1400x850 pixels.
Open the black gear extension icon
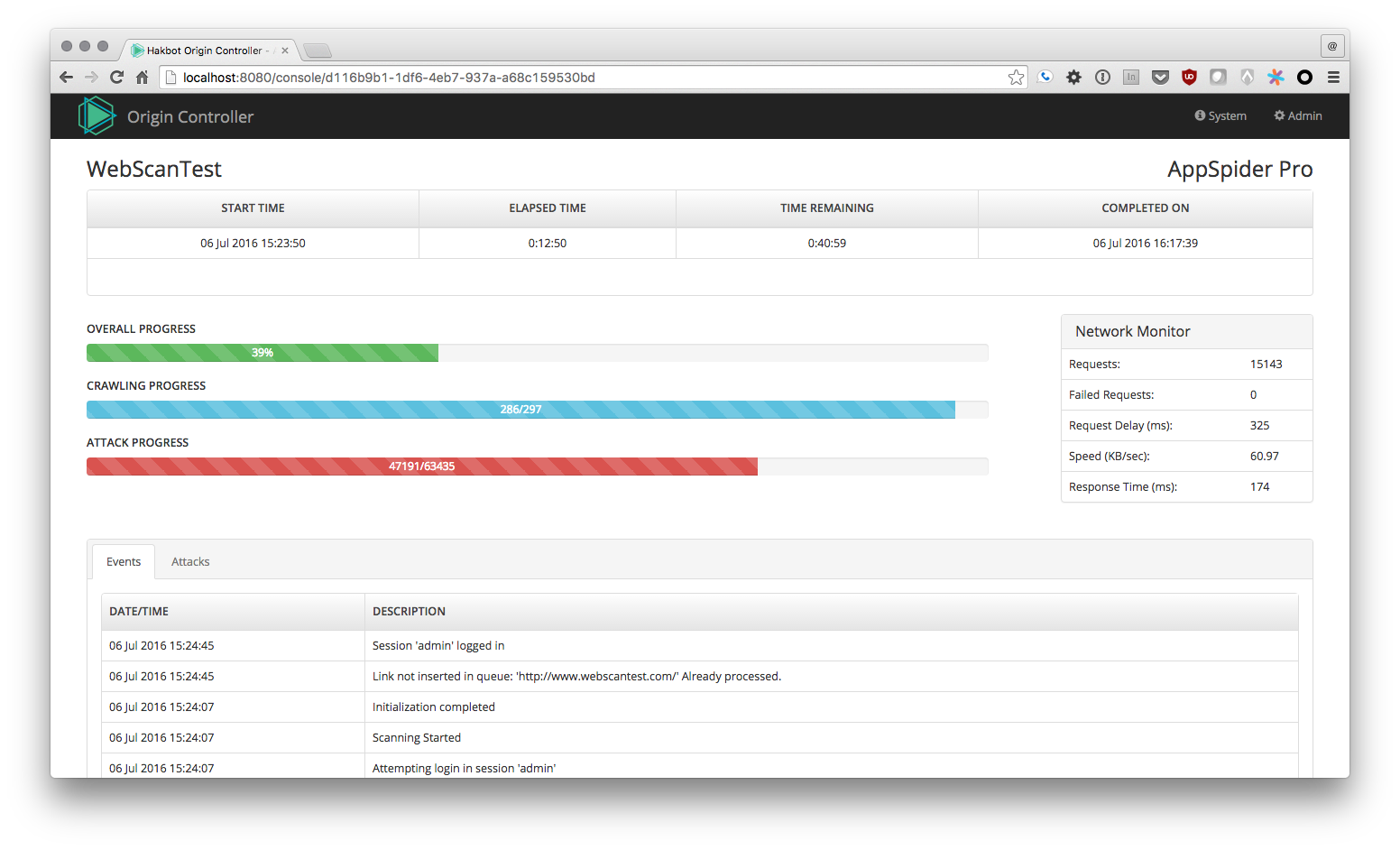click(1073, 78)
